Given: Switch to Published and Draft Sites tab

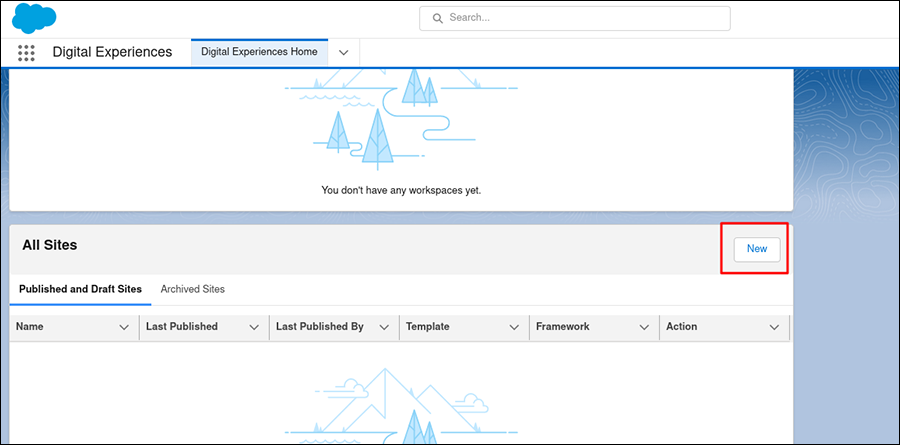Looking at the screenshot, I should [x=80, y=289].
